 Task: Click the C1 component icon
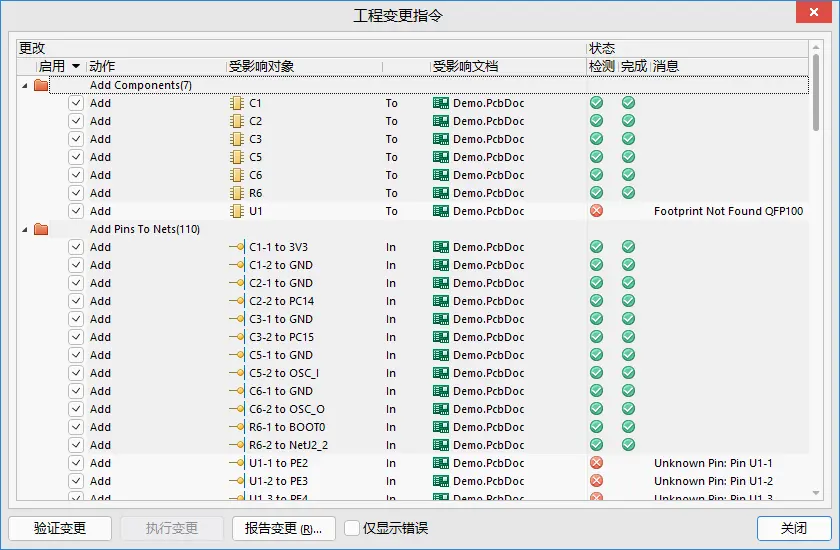(x=237, y=103)
